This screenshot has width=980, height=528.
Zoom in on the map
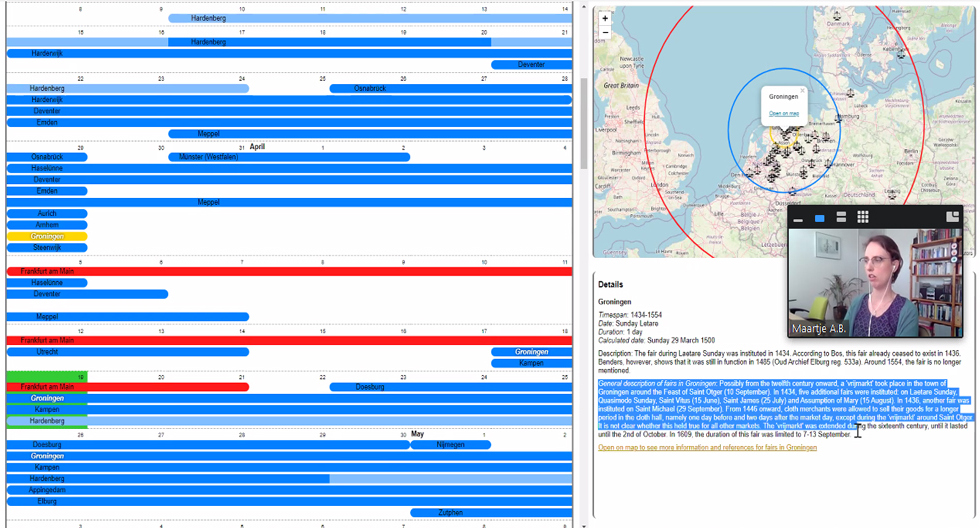[x=605, y=19]
